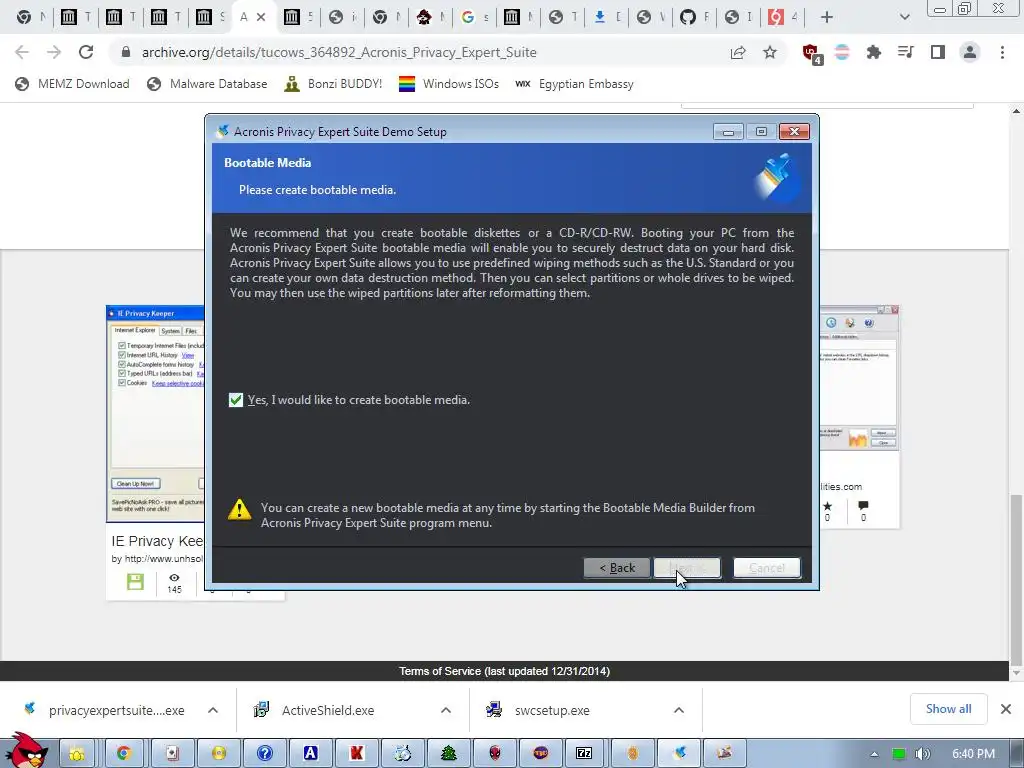Click the taskbar clock showing 6:40 PM

[x=973, y=754]
